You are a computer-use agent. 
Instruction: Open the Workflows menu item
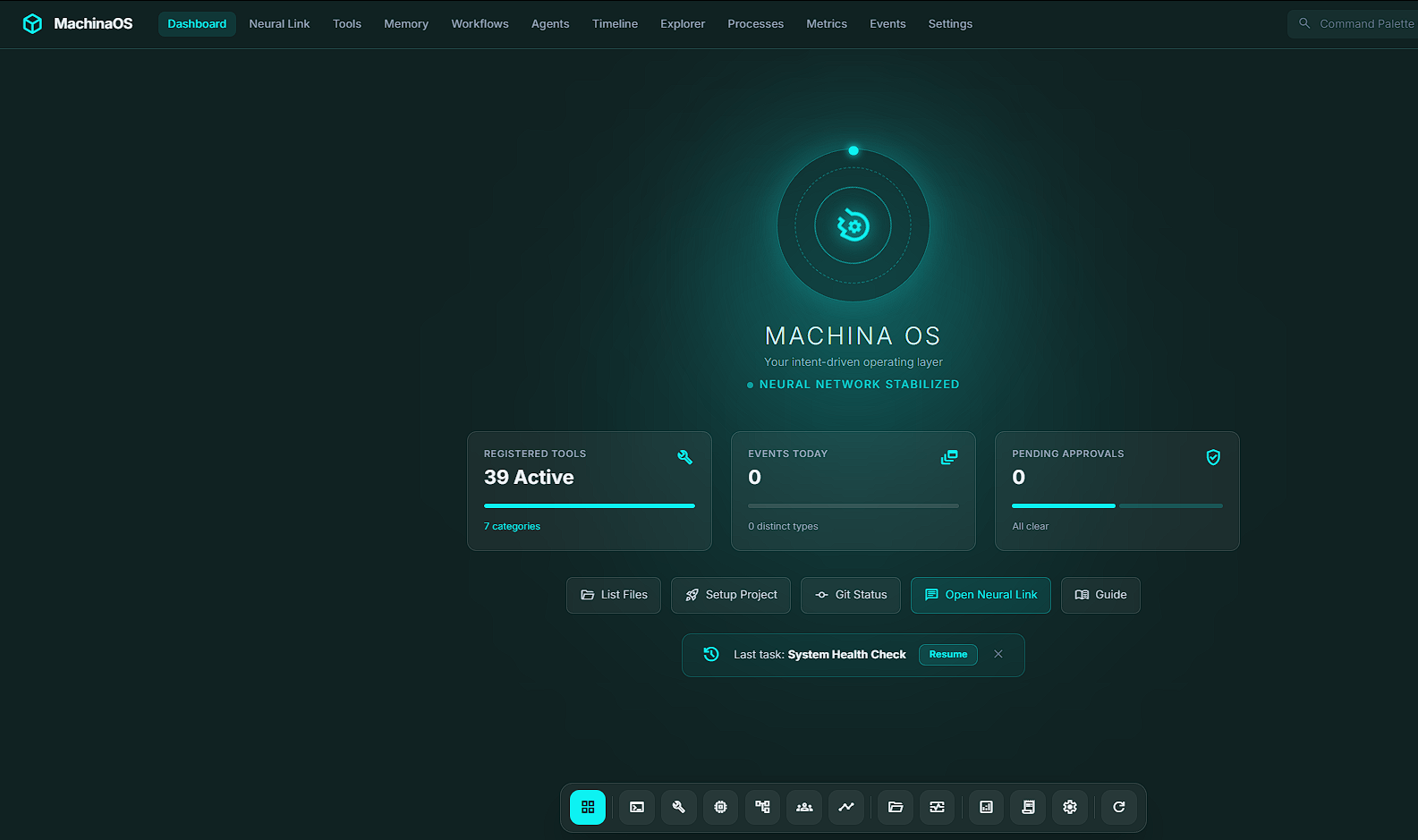click(480, 24)
